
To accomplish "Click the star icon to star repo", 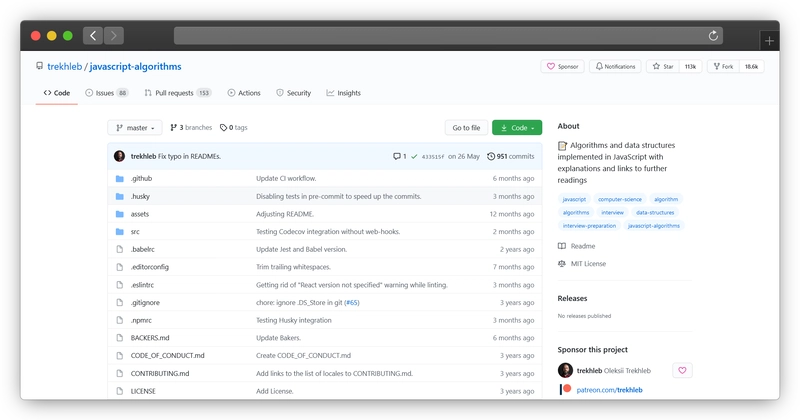I will (656, 66).
